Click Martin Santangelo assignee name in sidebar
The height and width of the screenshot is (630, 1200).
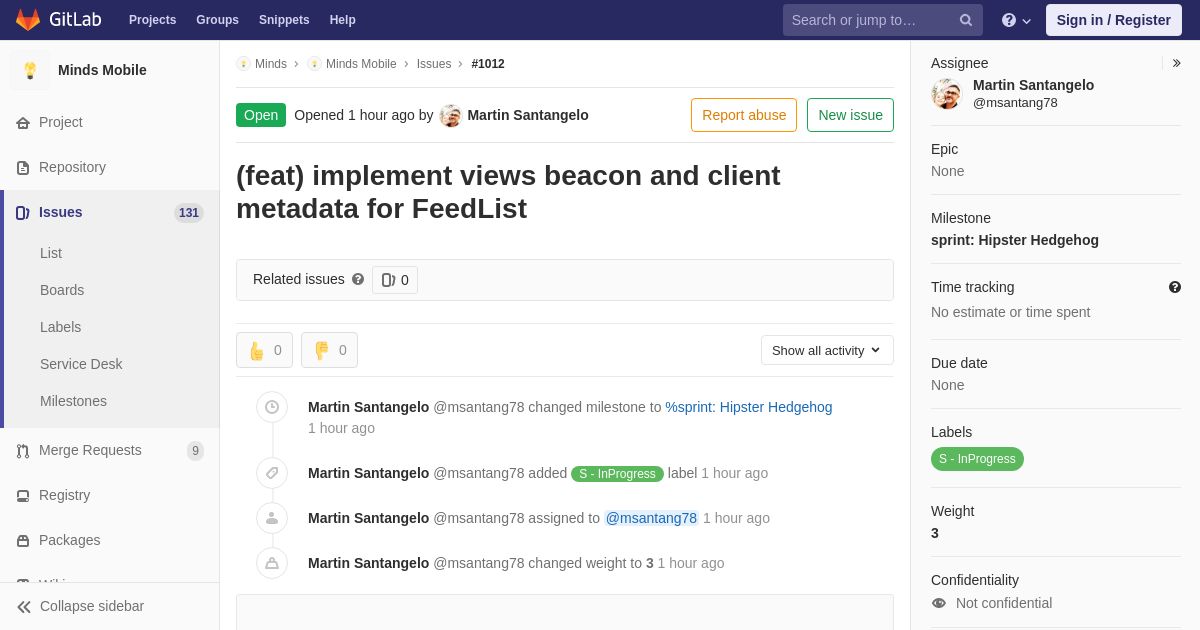point(1033,85)
